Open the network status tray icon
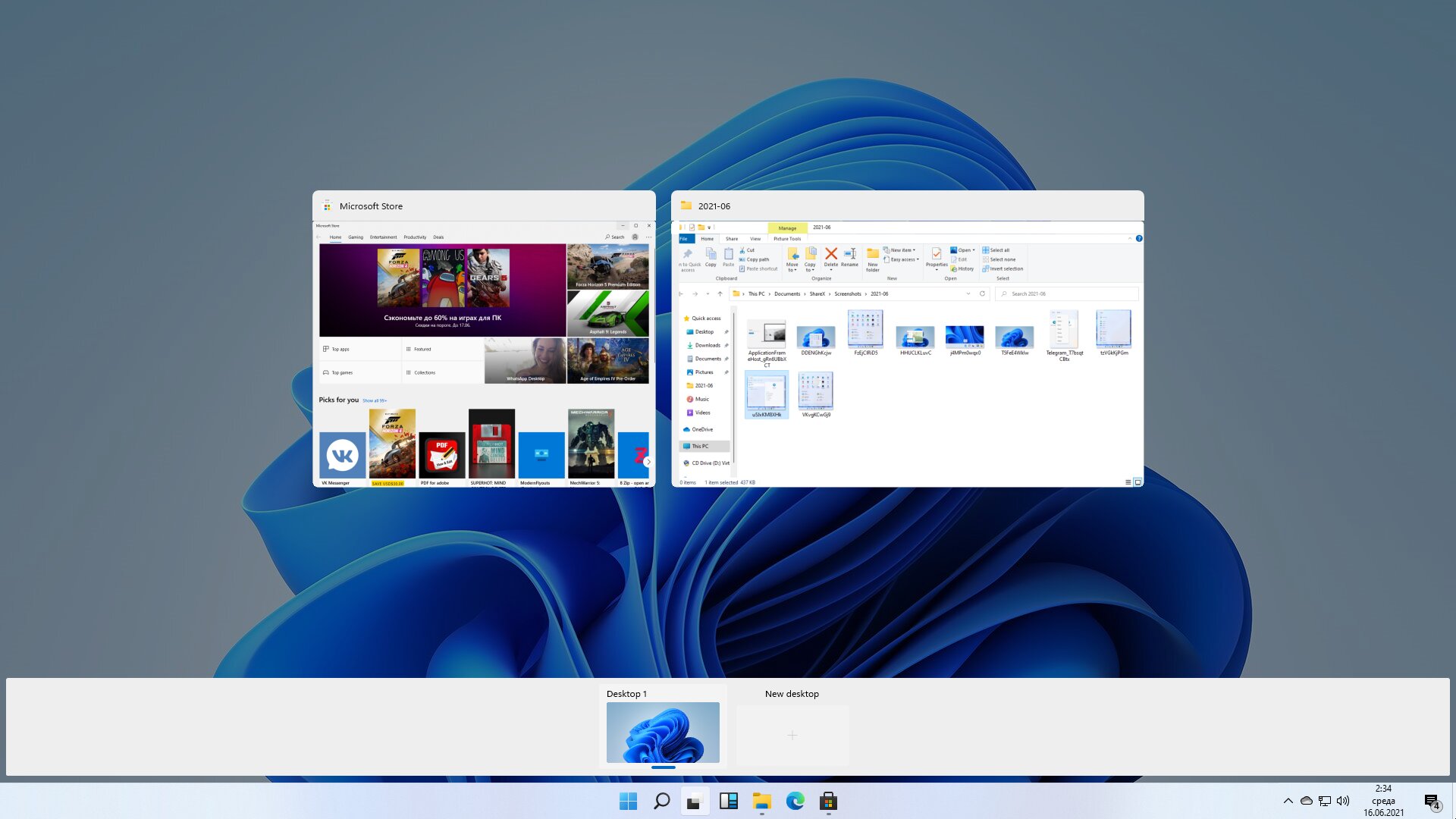The height and width of the screenshot is (819, 1456). [x=1325, y=801]
